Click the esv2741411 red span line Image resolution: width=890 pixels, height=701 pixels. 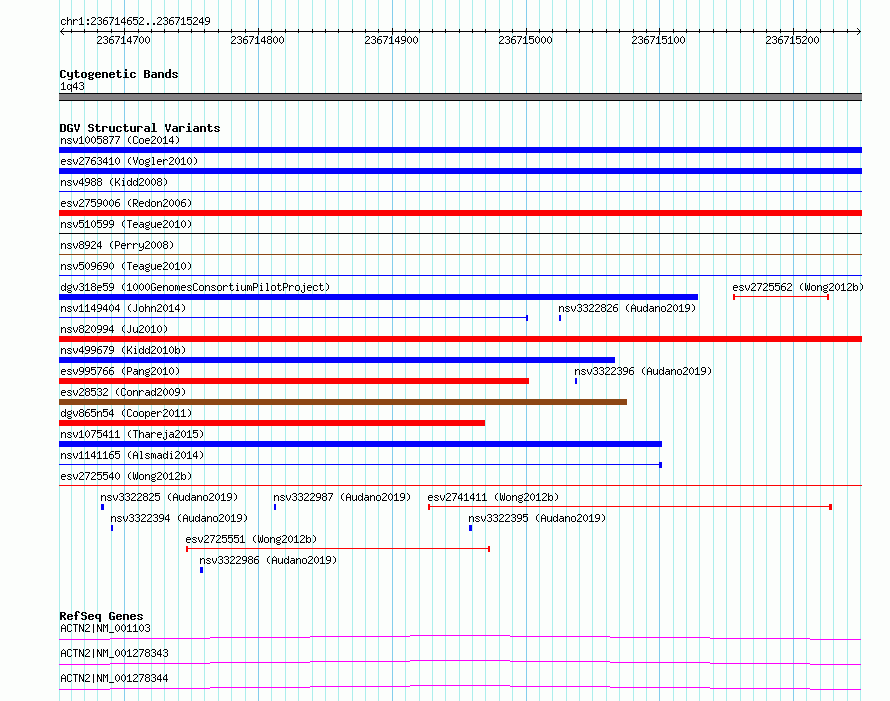(630, 507)
